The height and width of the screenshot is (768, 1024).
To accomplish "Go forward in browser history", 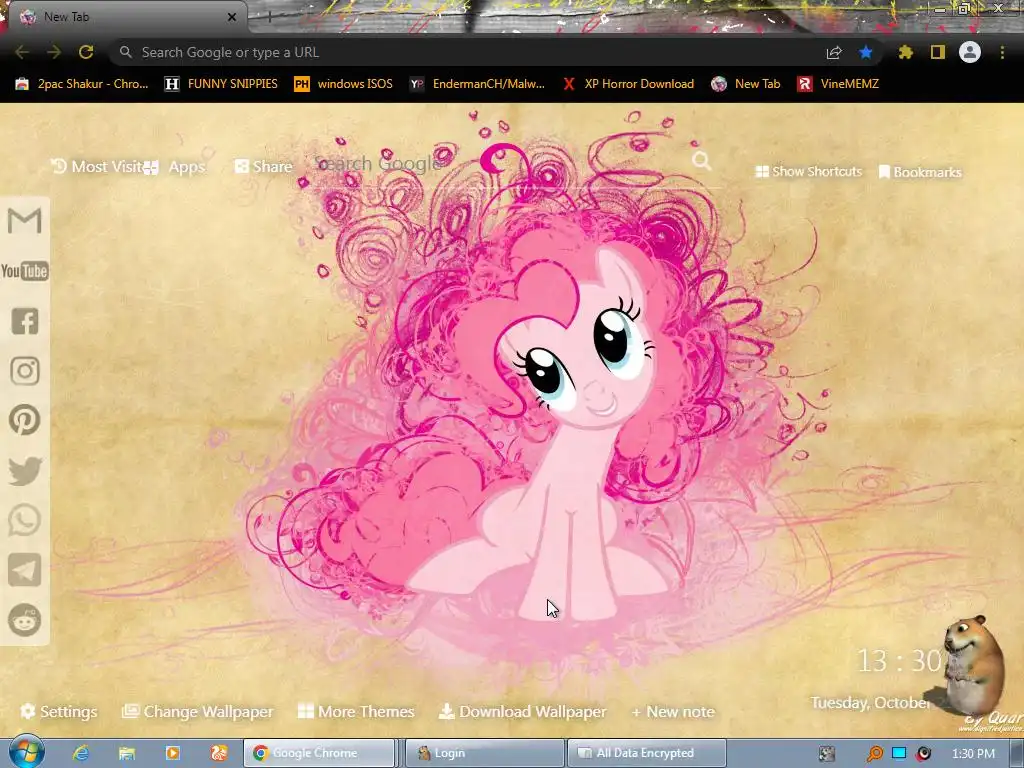I will (54, 52).
